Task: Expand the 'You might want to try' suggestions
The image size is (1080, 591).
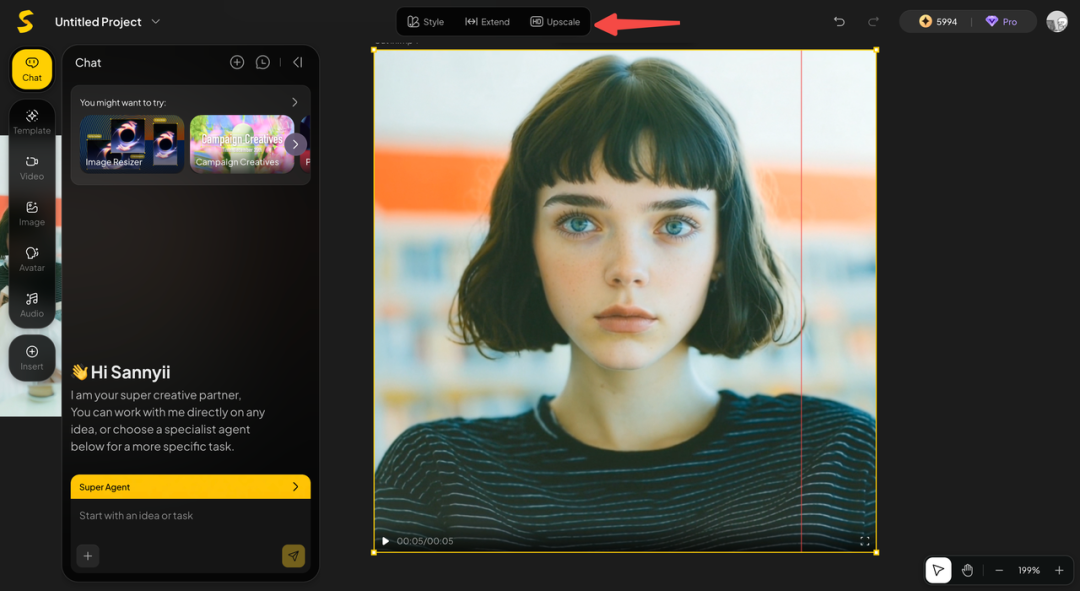Action: (x=294, y=102)
